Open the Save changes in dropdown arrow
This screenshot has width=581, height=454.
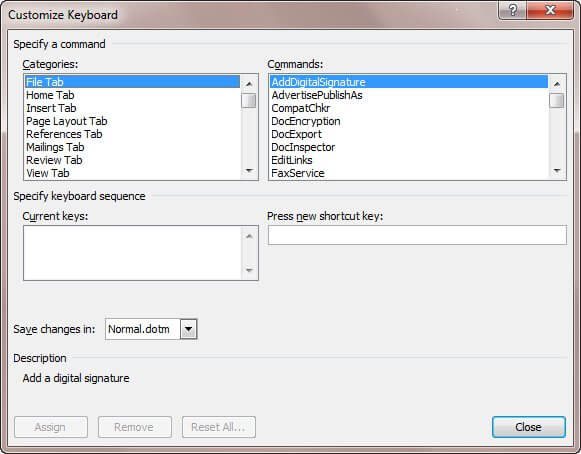tap(189, 329)
